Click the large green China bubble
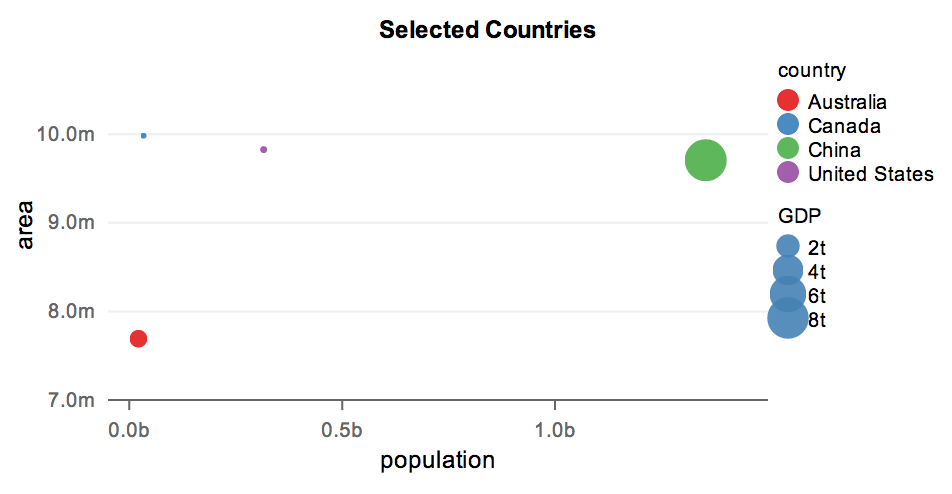Image resolution: width=952 pixels, height=494 pixels. pyautogui.click(x=705, y=160)
